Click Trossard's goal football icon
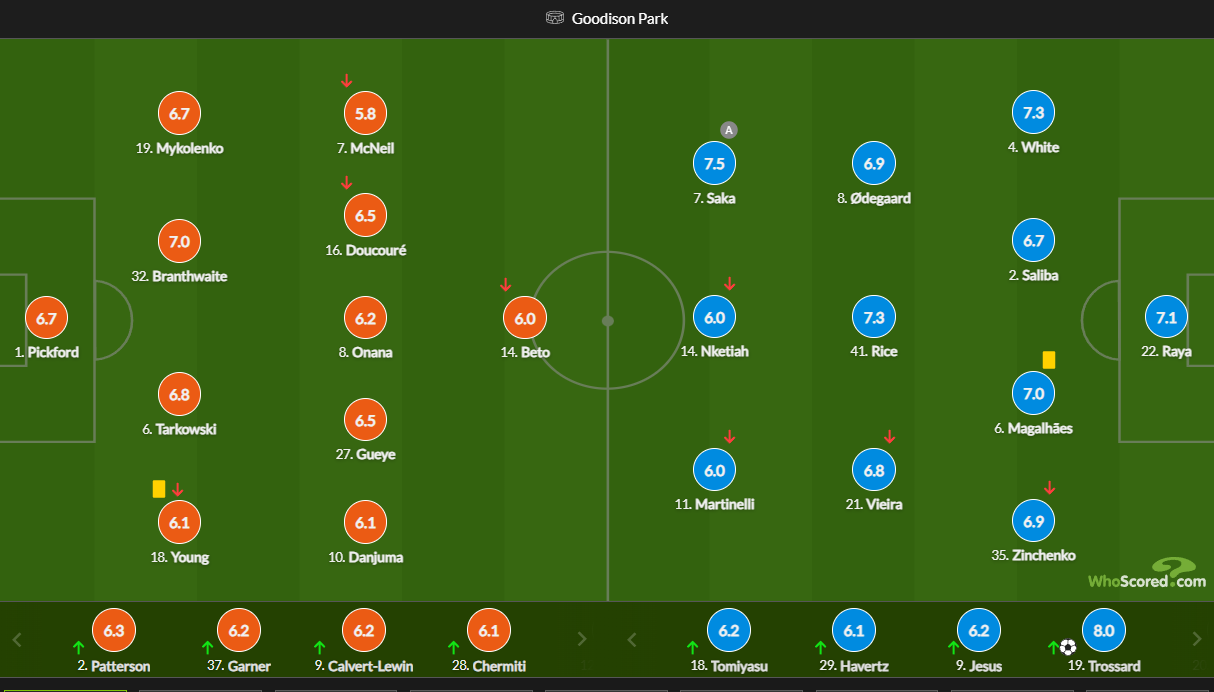 1068,647
